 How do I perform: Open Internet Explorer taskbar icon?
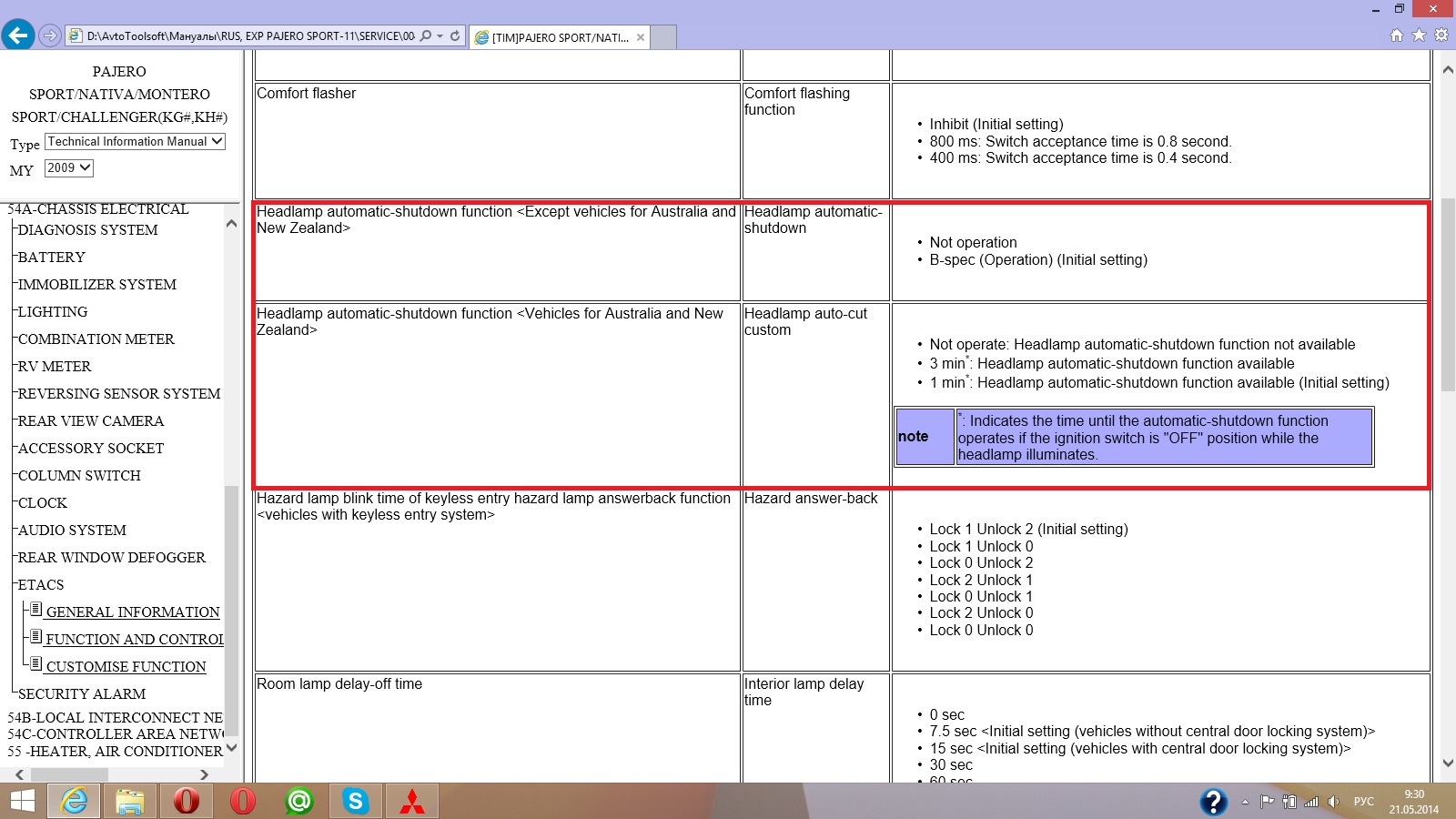pyautogui.click(x=74, y=801)
